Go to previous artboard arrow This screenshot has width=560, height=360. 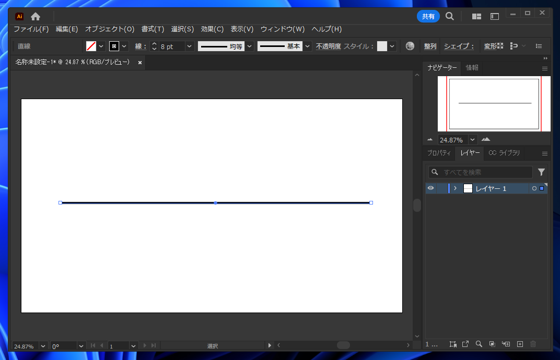102,345
